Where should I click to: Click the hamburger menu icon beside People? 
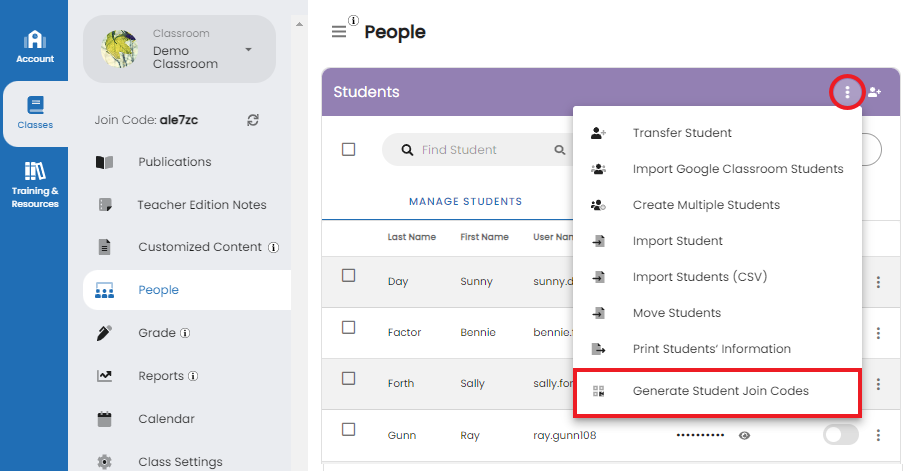[339, 32]
